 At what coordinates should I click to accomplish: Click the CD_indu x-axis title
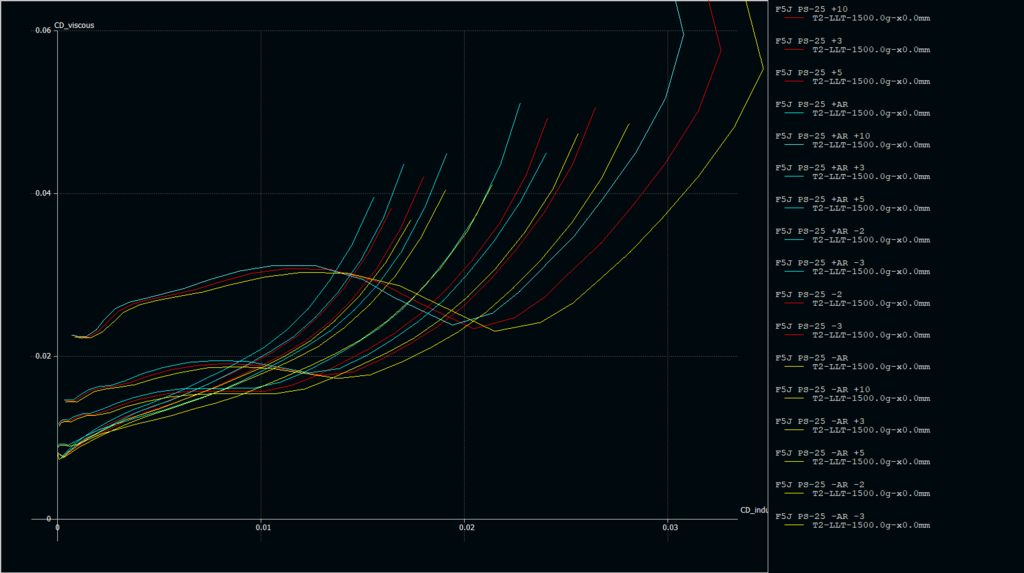752,510
